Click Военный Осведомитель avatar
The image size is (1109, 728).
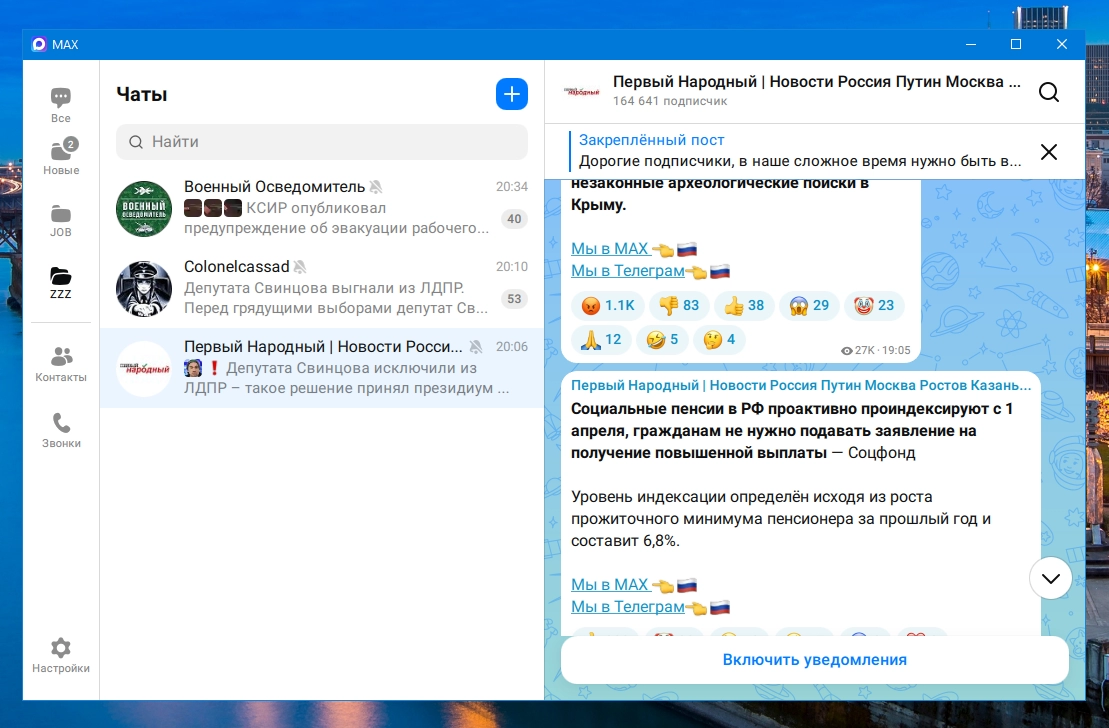(x=144, y=209)
